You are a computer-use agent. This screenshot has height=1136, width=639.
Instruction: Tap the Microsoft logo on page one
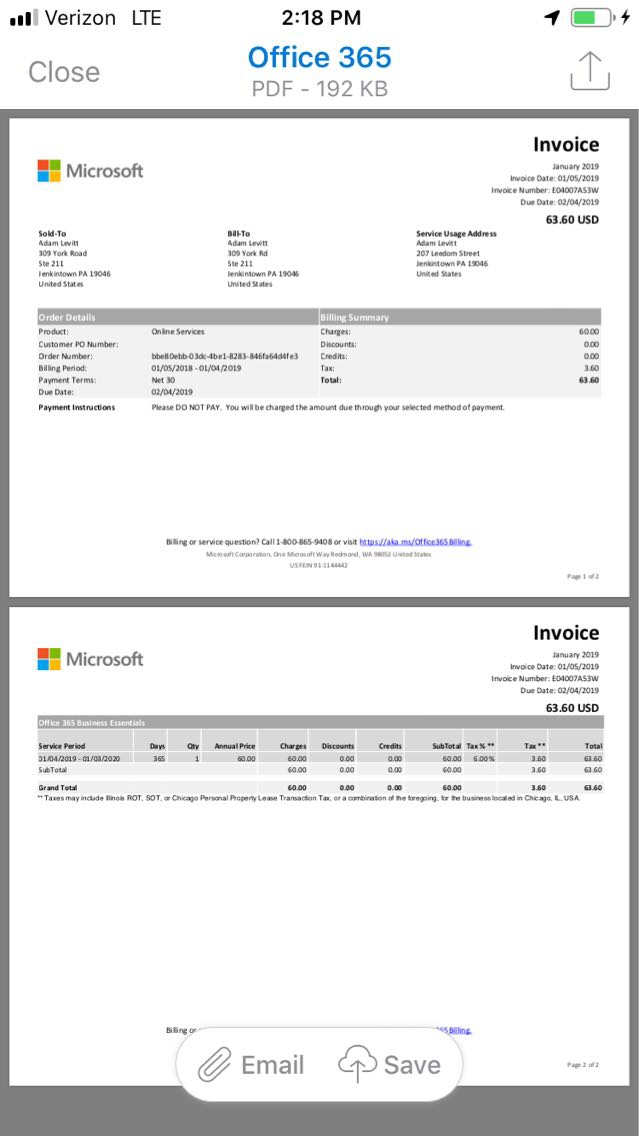click(90, 171)
